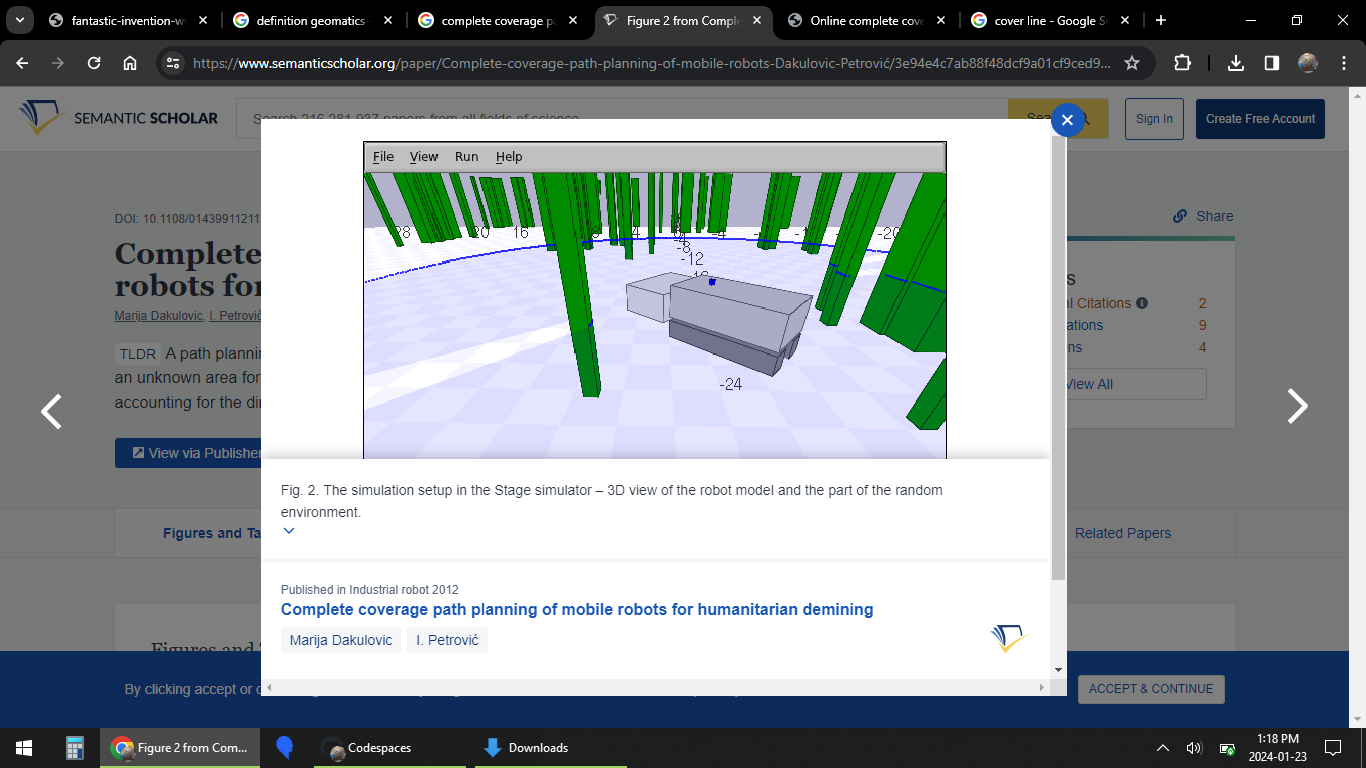Toggle browser side panel
Screen dimensions: 1366x768
(x=1272, y=63)
